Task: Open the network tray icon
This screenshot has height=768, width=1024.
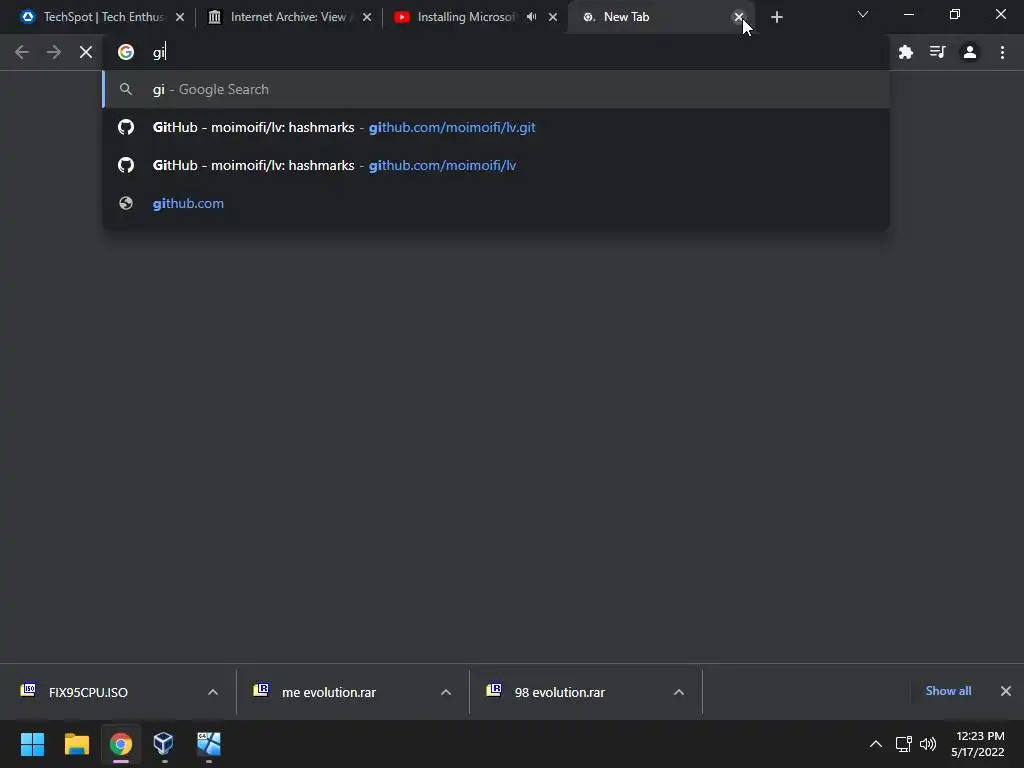Action: point(904,744)
